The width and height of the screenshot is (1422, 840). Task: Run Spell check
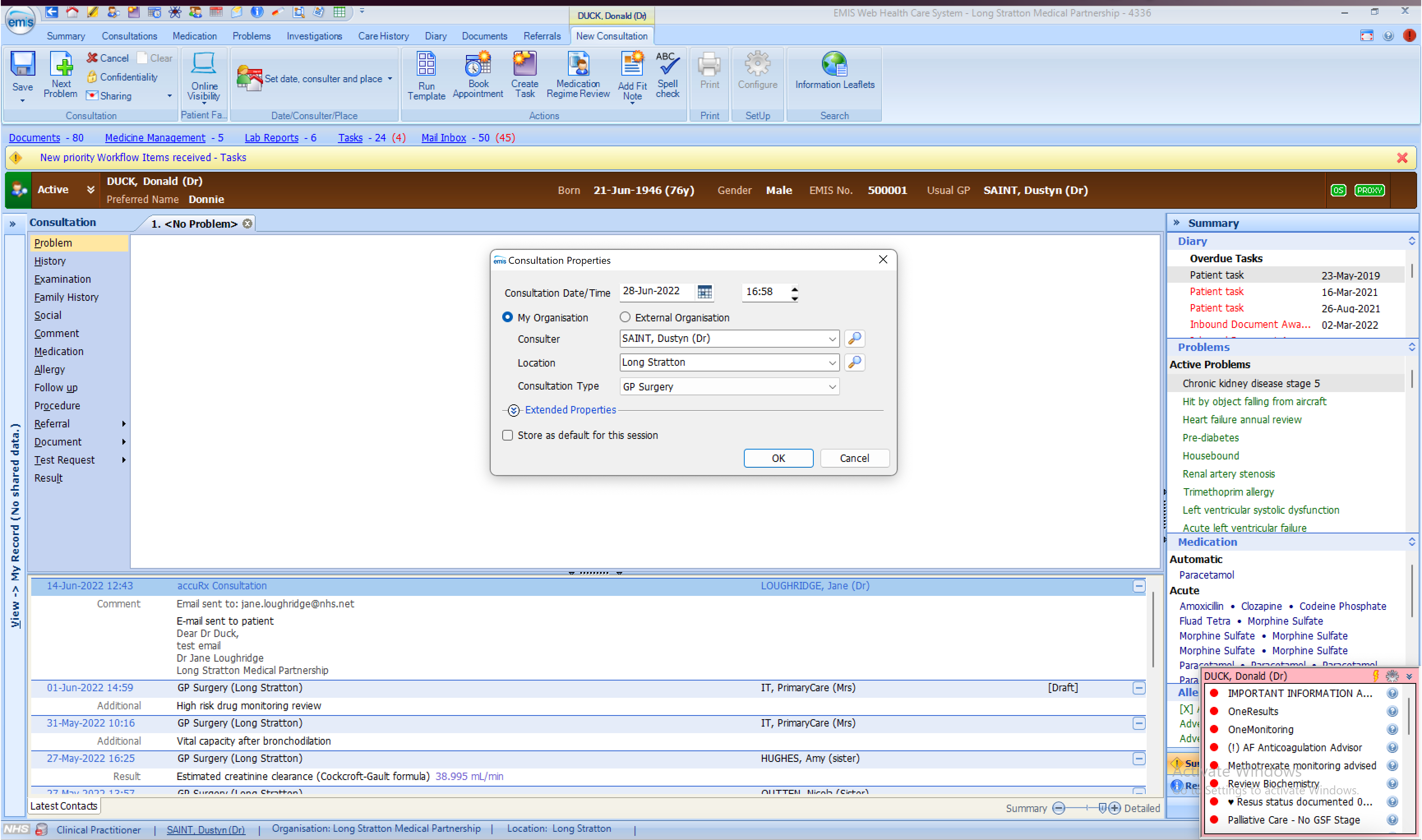click(667, 75)
